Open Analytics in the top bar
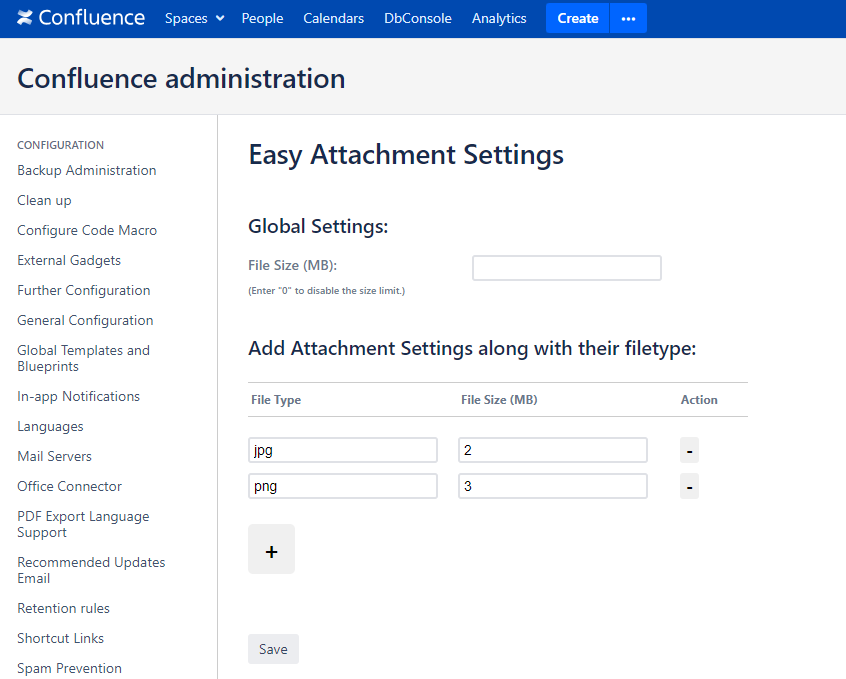This screenshot has width=846, height=679. click(x=499, y=18)
